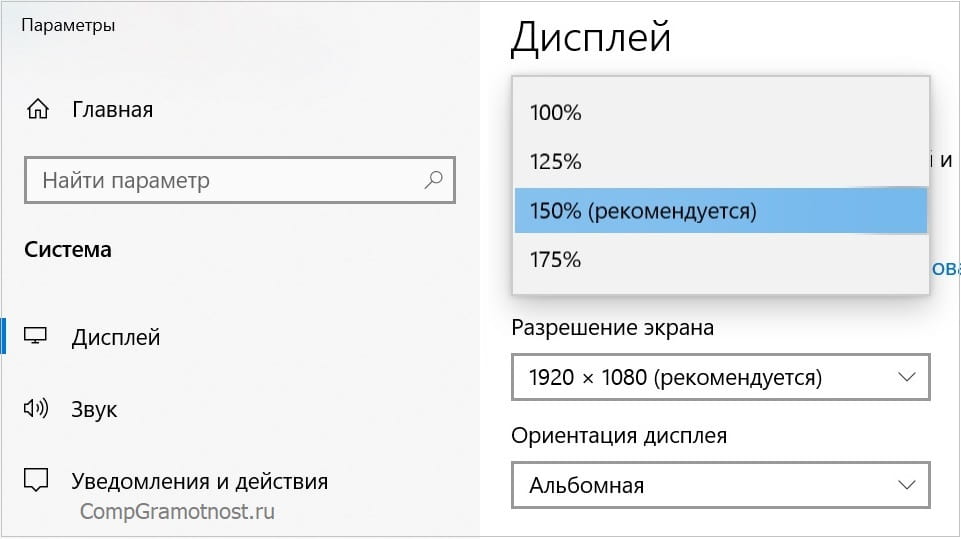This screenshot has height=539, width=961.
Task: Click the speaker icon beside Звук
Action: tap(37, 409)
